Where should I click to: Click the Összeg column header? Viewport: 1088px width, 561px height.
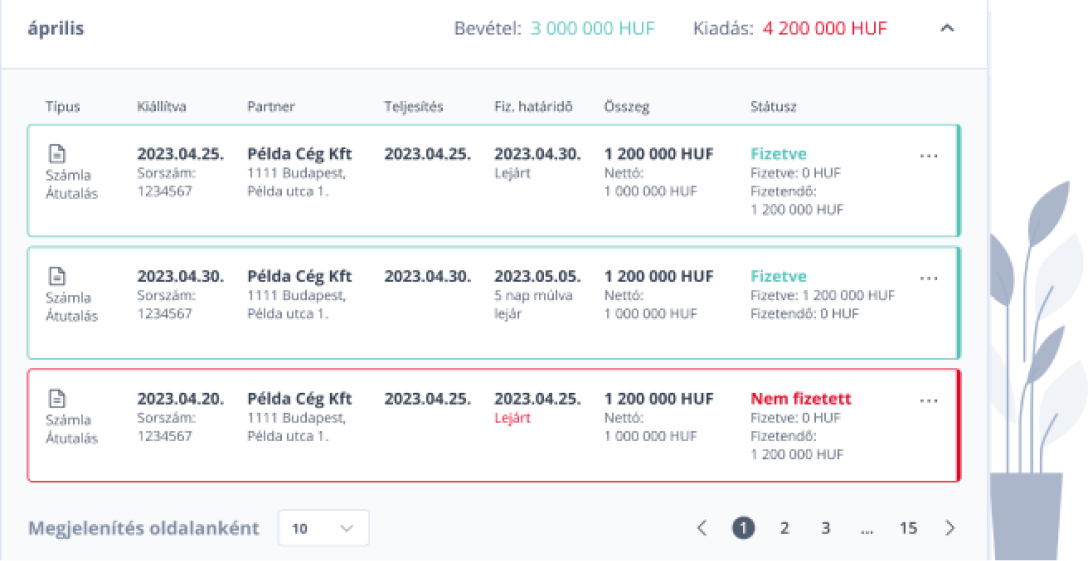tap(627, 107)
